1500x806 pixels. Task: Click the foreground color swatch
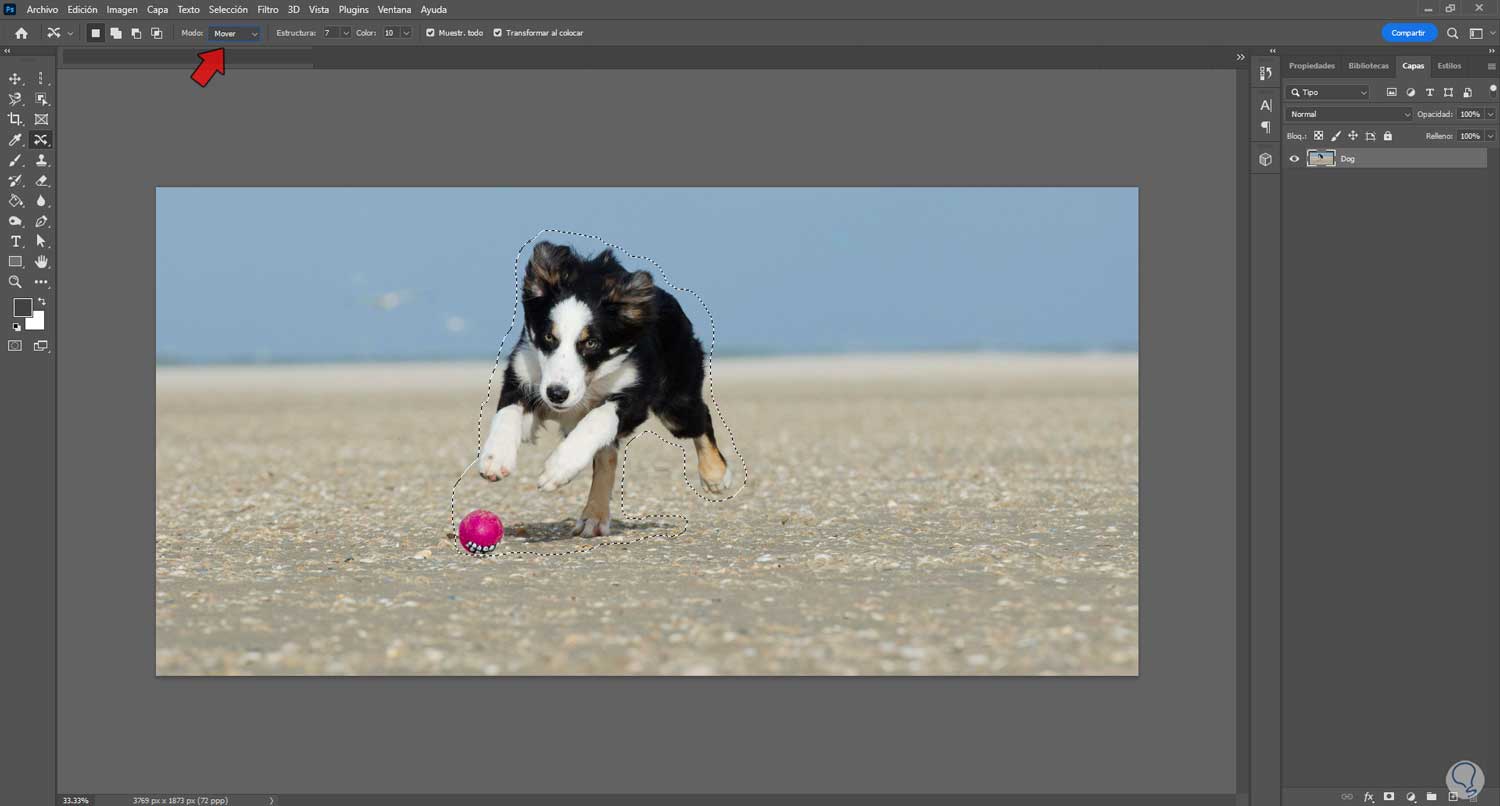(22, 308)
